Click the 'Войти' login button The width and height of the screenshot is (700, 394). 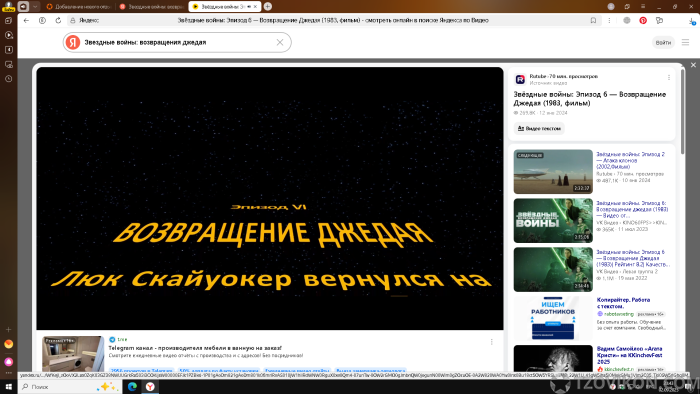click(x=663, y=42)
